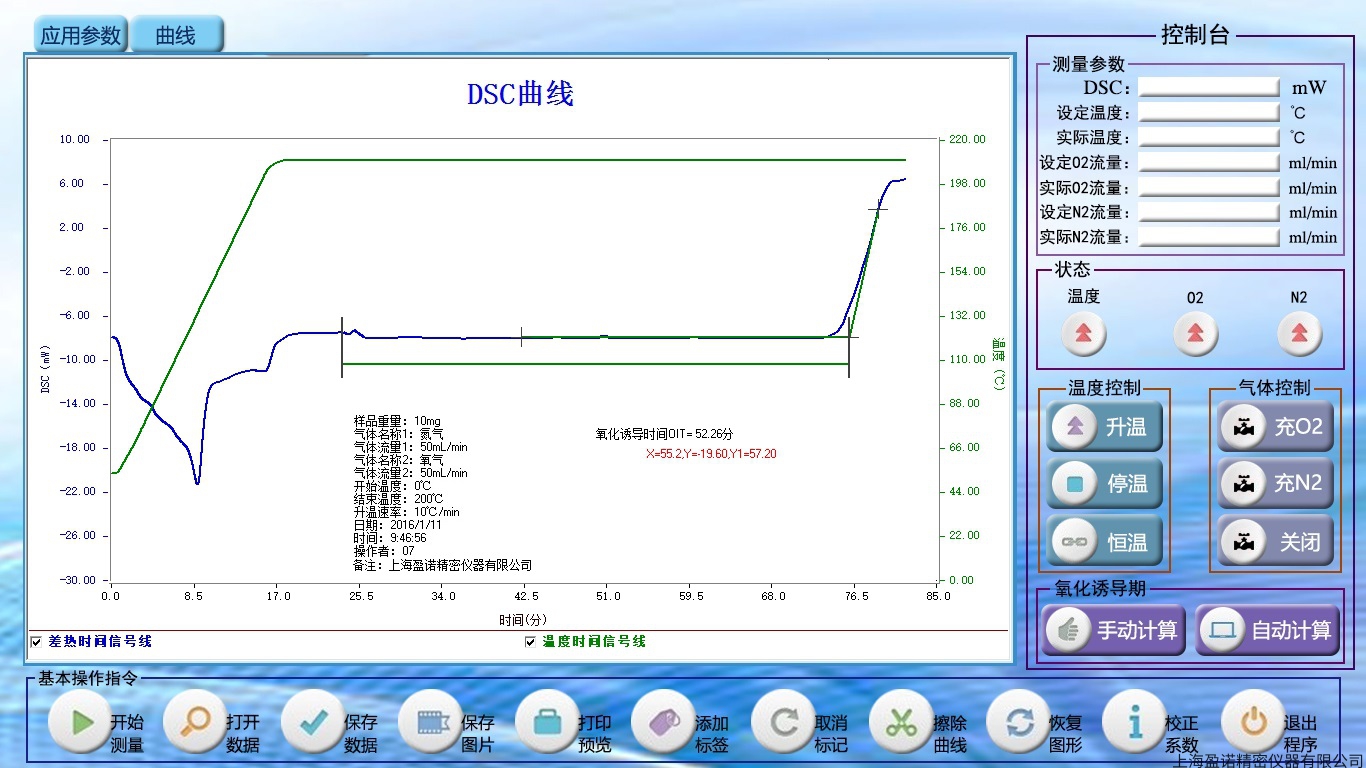1366x768 pixels.
Task: Open print preview briefcase icon
Action: (549, 722)
